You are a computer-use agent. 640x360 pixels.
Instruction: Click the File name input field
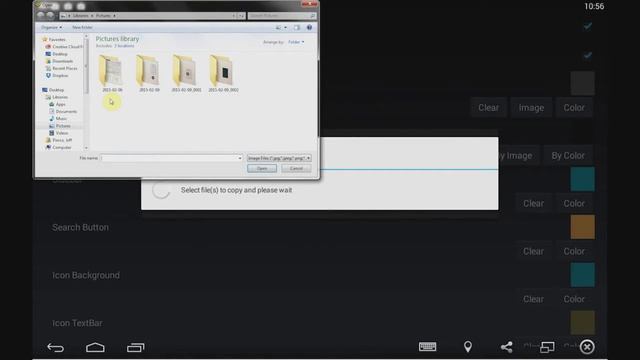171,158
